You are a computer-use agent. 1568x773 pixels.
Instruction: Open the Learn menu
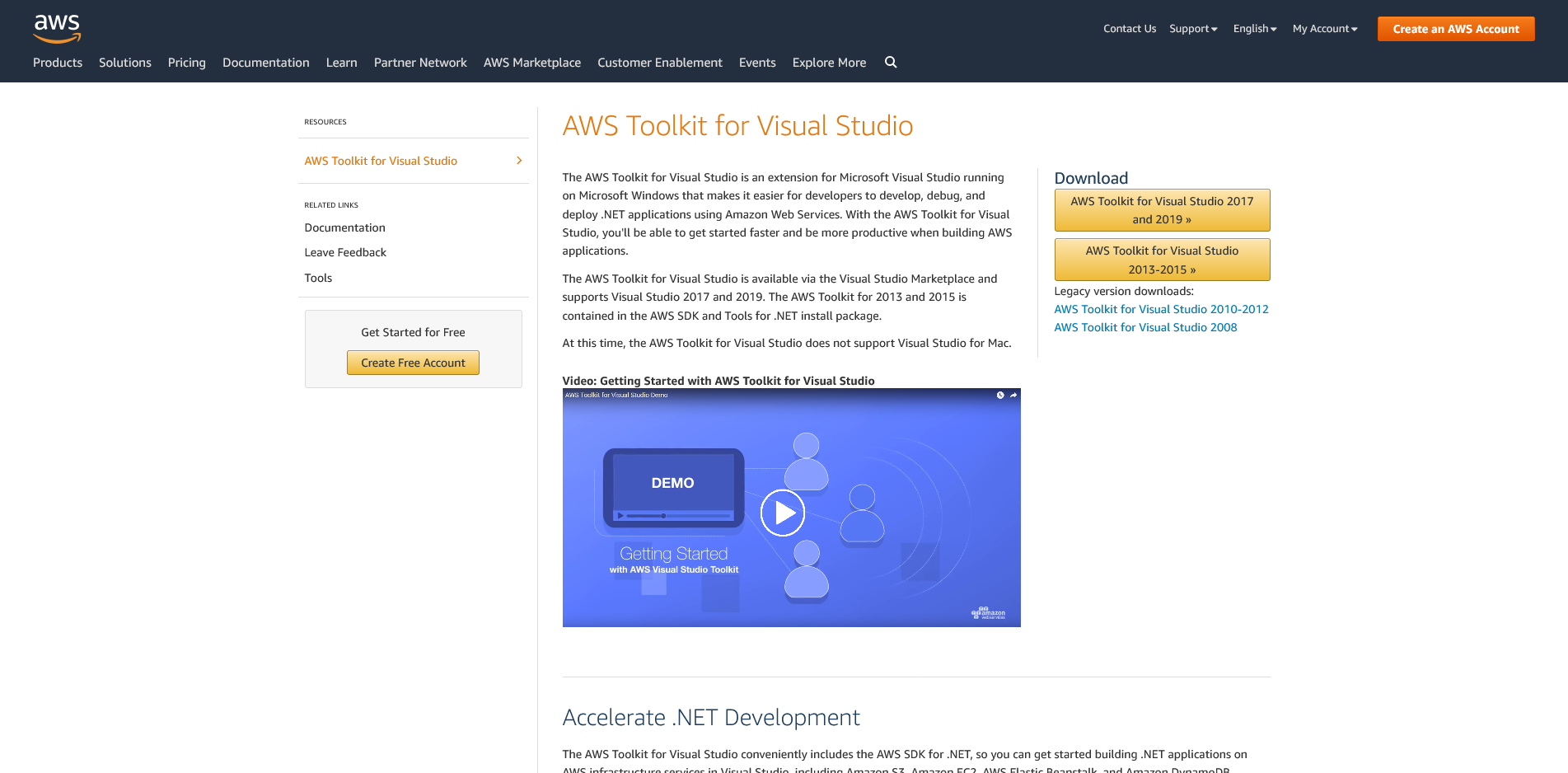pos(342,63)
